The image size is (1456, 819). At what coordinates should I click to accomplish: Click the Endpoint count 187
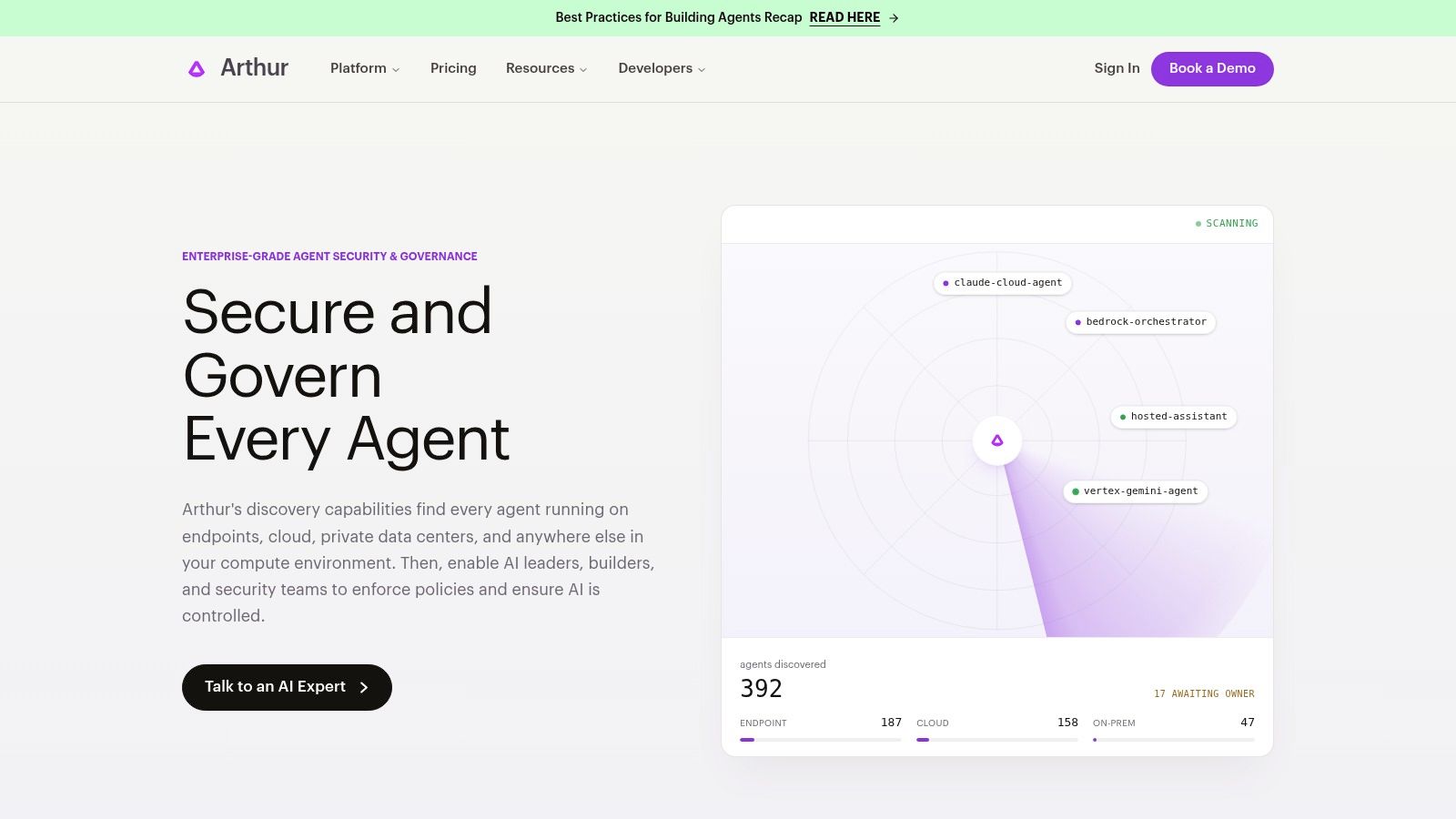[x=891, y=723]
